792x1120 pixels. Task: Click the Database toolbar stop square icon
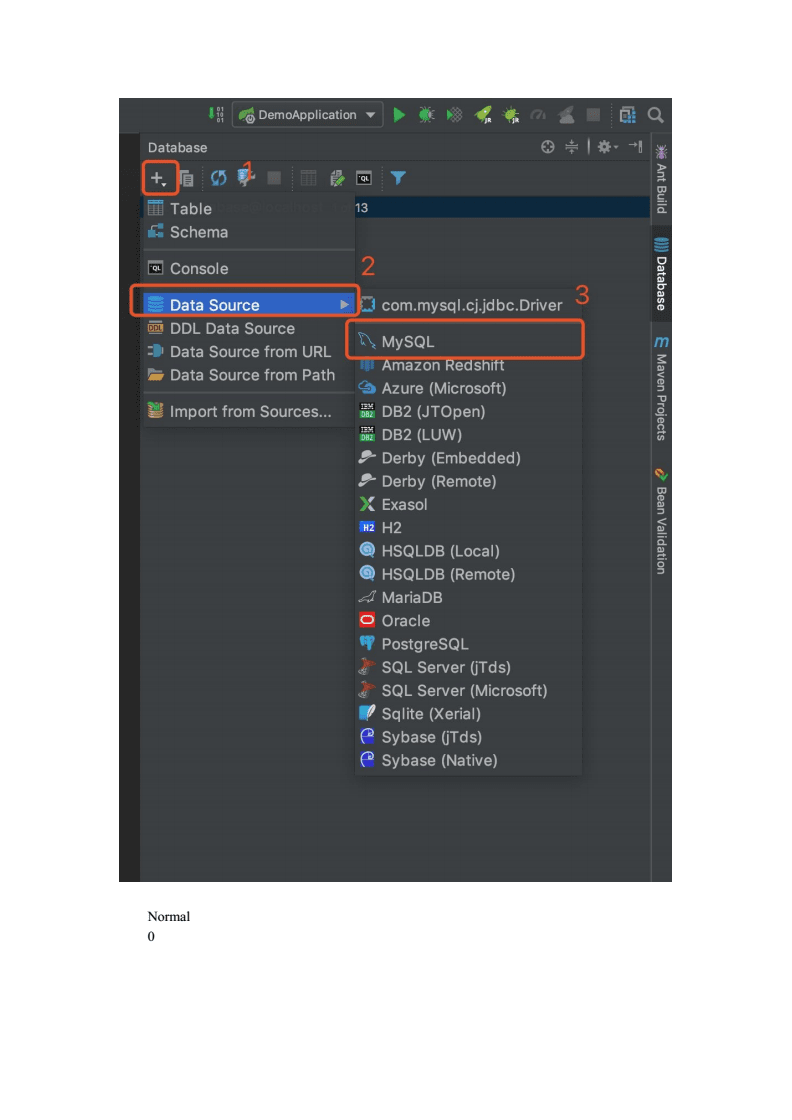coord(274,178)
